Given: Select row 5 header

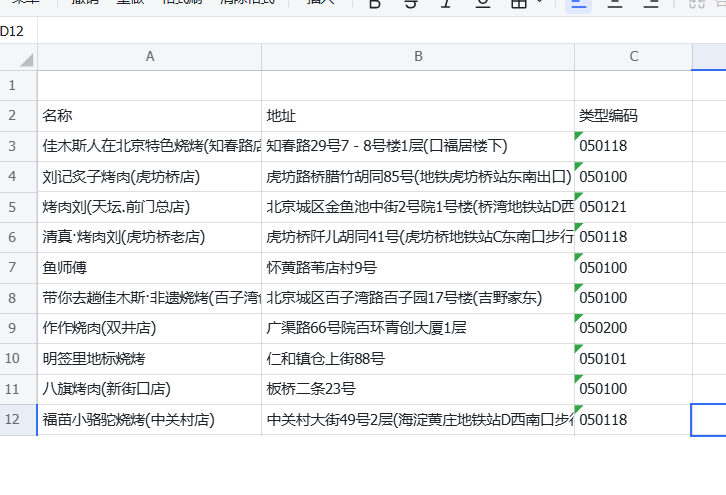Looking at the screenshot, I should click(x=19, y=207).
